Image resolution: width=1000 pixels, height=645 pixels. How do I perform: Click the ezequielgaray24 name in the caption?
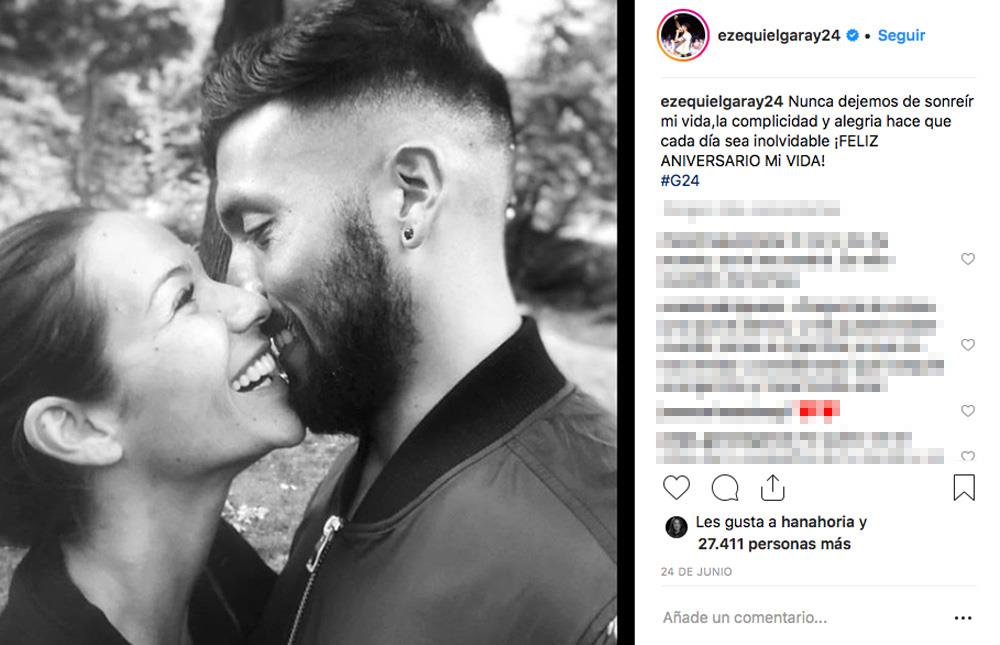coord(722,101)
